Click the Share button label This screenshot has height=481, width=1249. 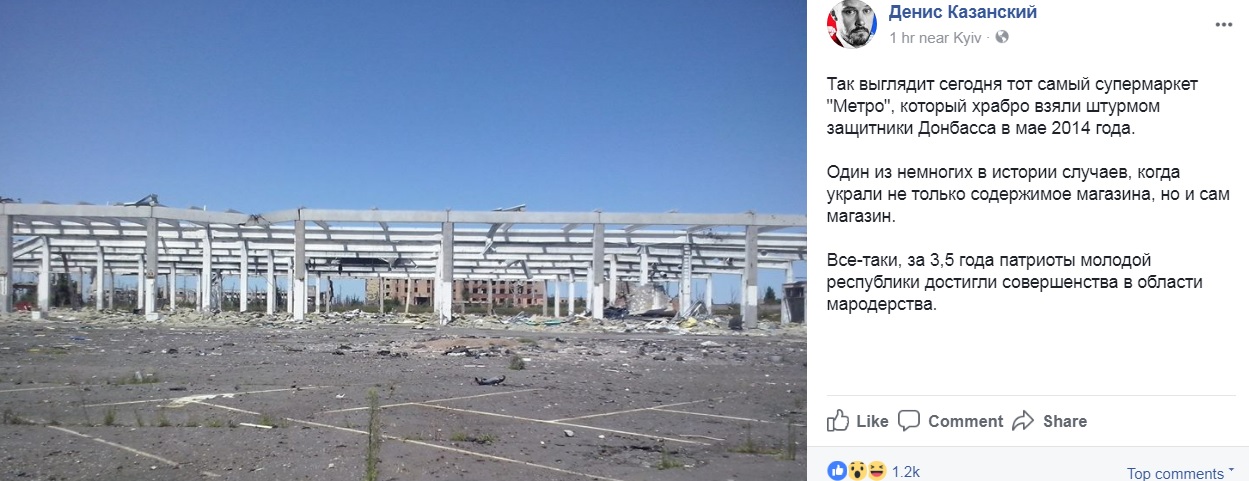click(1065, 421)
